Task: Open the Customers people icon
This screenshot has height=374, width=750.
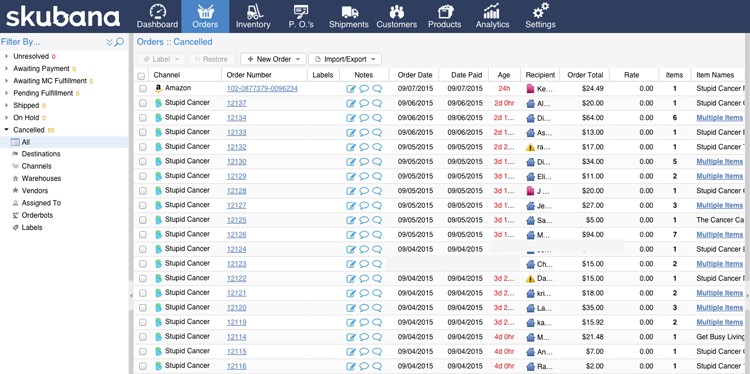Action: [397, 11]
